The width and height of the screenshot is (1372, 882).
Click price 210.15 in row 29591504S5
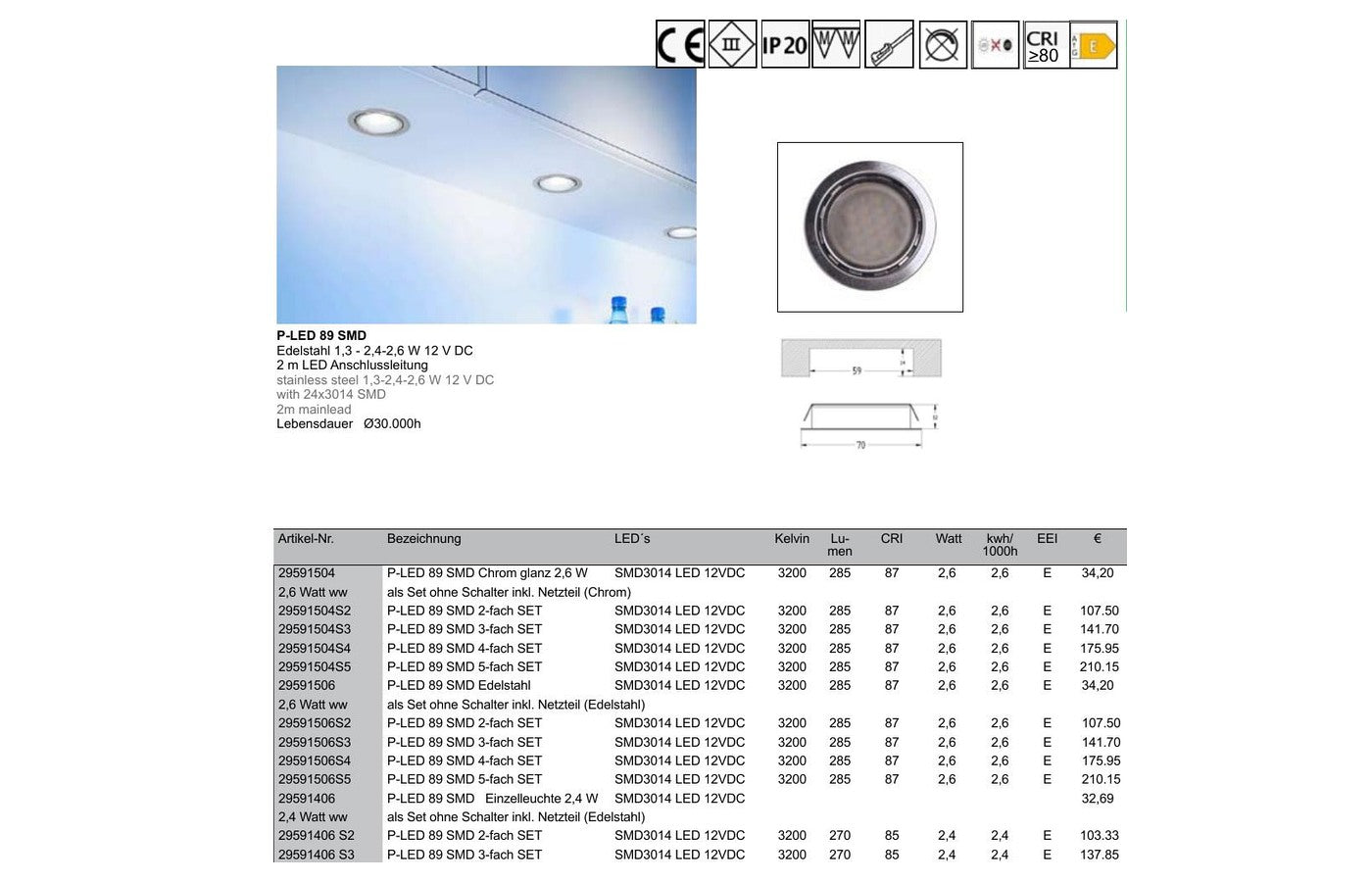point(1100,667)
